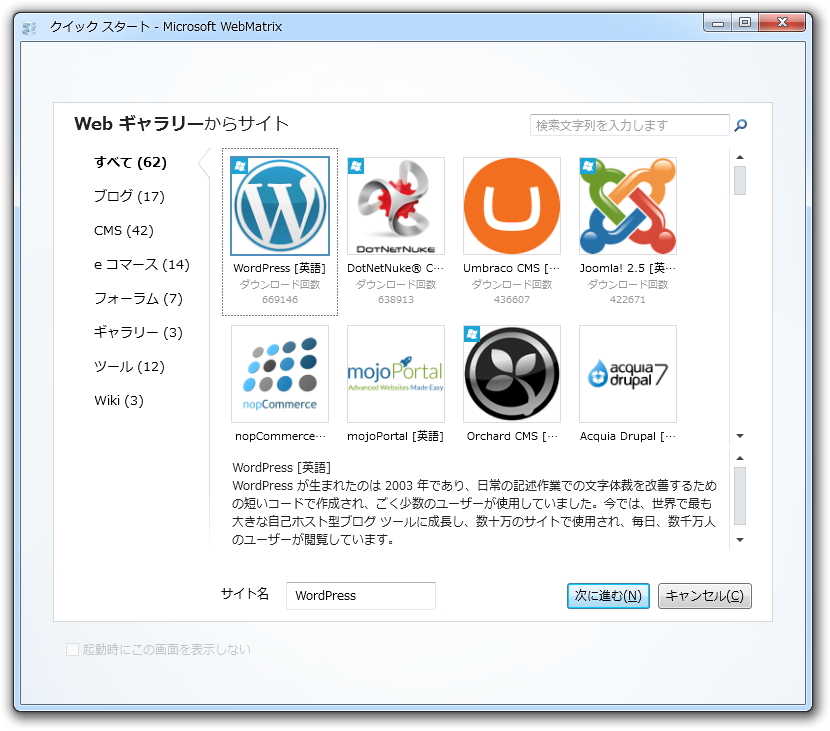Click inside the サイト名 input field
Screen dimensions: 830x731
coord(360,595)
